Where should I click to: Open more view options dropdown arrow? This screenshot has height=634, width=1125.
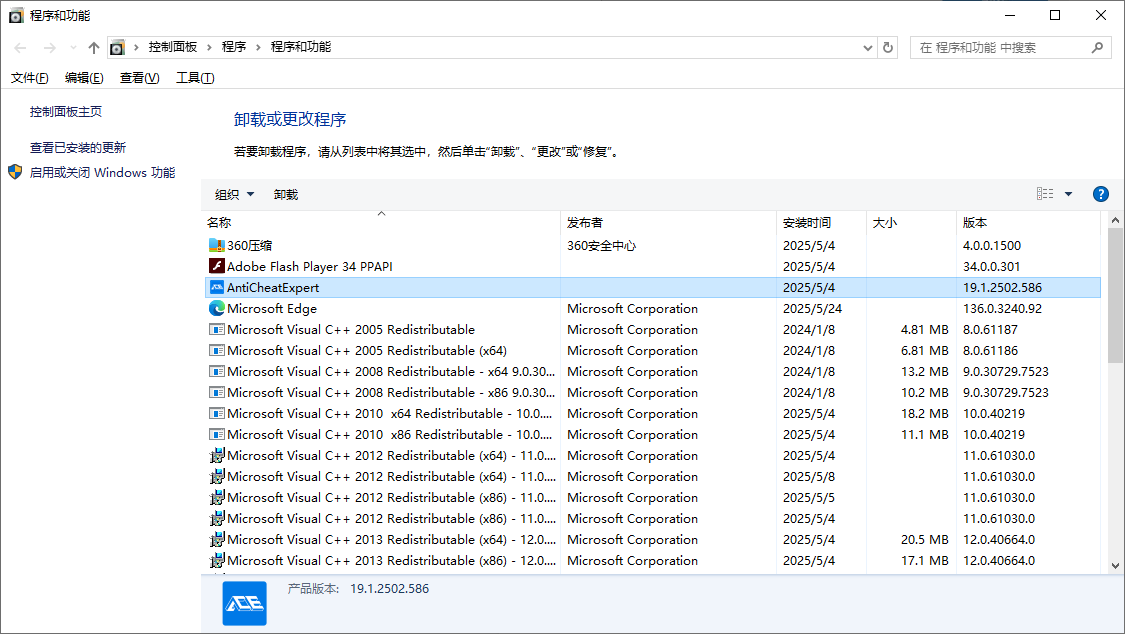coord(1068,194)
